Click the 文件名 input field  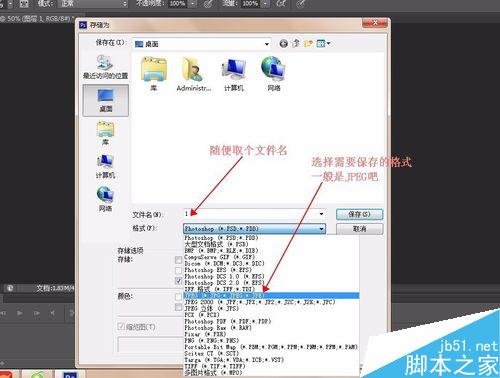click(254, 214)
